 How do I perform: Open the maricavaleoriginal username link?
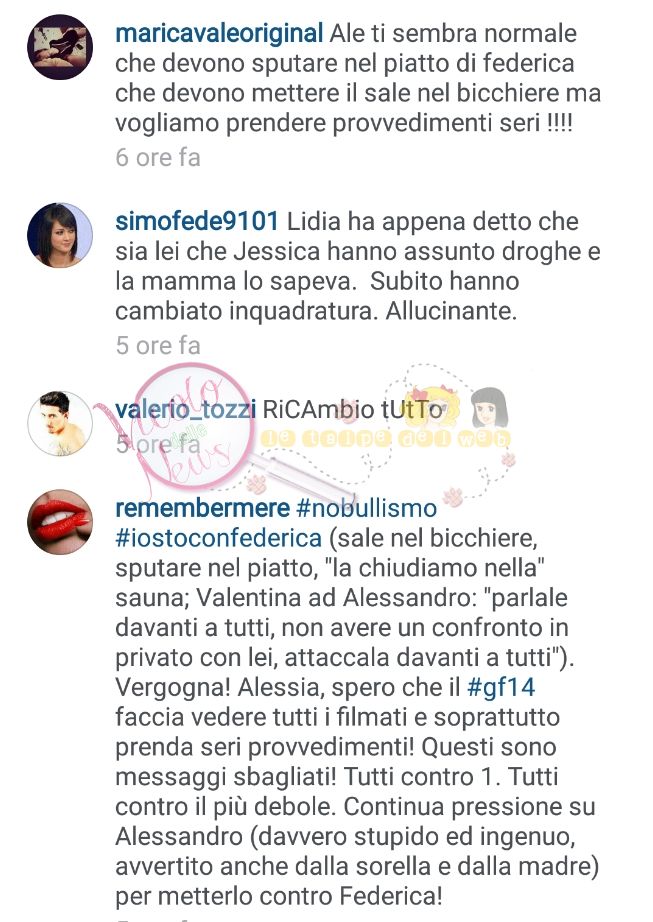pos(219,34)
